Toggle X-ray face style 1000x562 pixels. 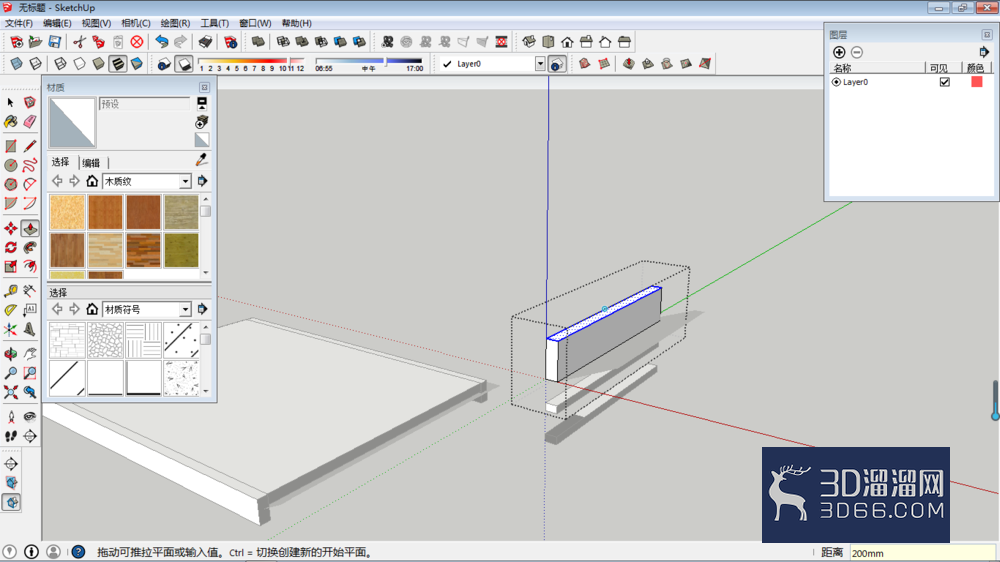coord(17,64)
